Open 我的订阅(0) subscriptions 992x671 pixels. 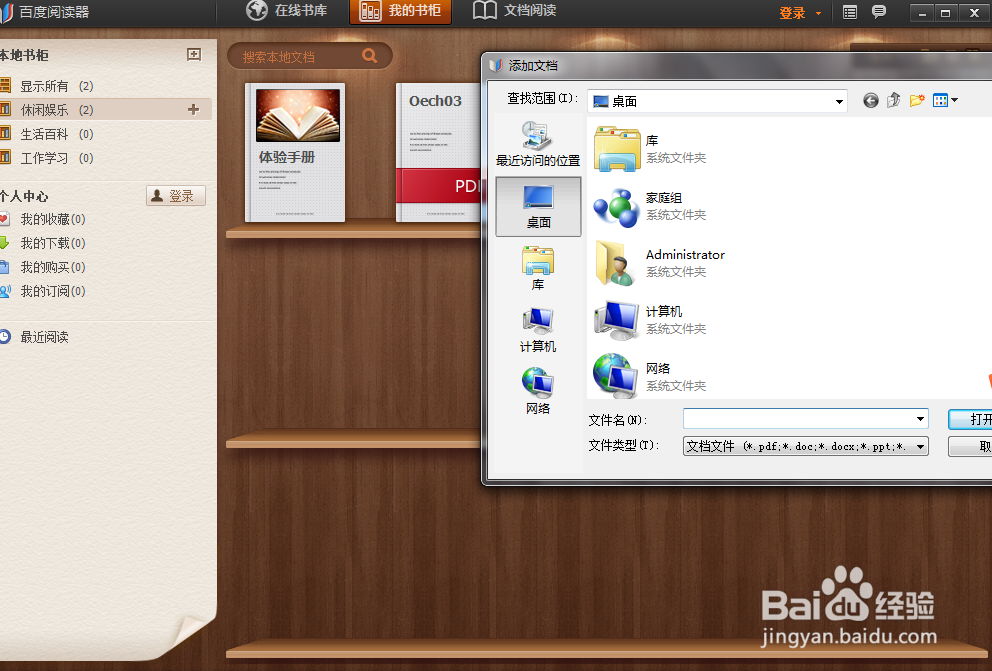pos(53,292)
